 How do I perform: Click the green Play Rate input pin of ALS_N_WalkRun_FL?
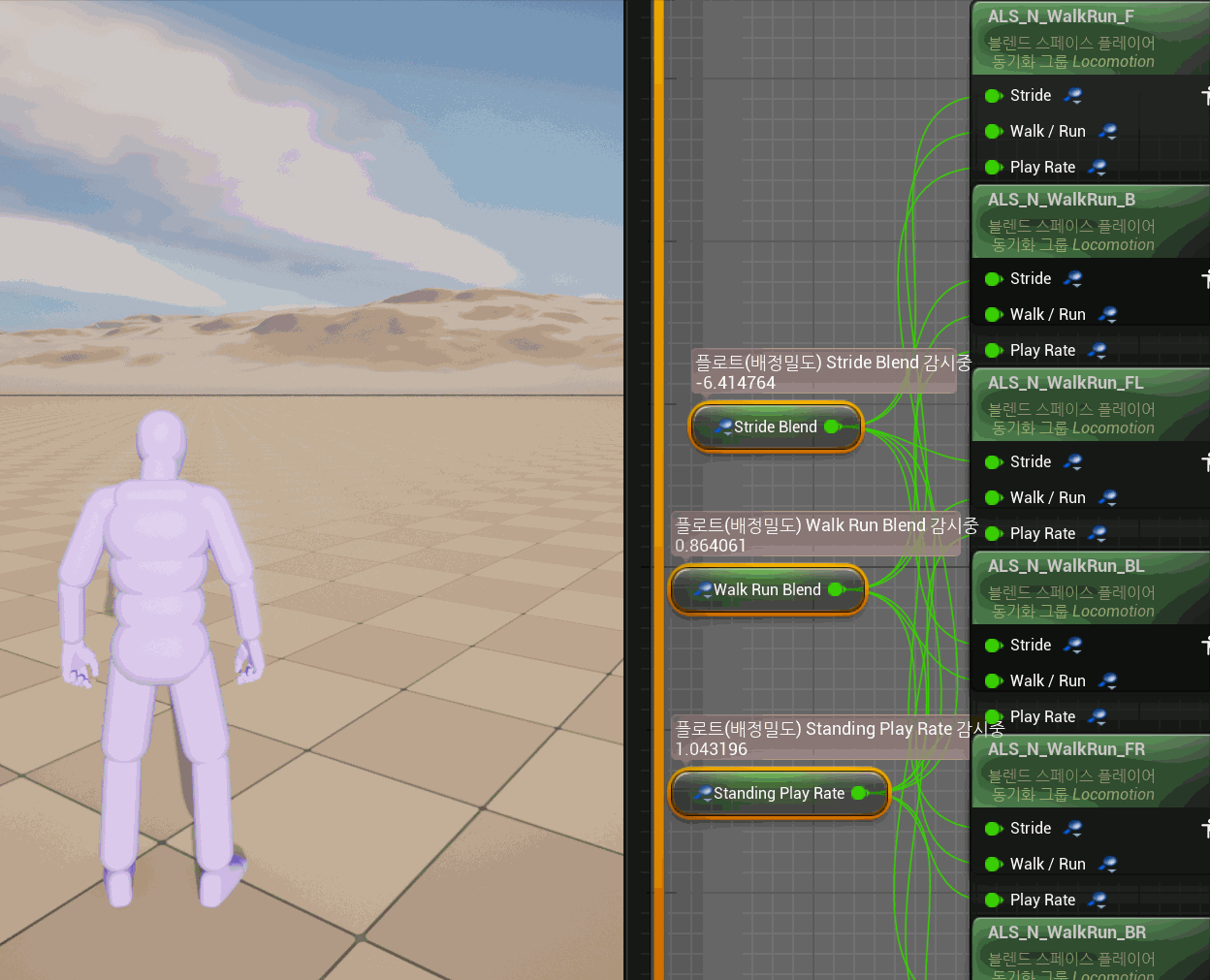click(x=993, y=534)
